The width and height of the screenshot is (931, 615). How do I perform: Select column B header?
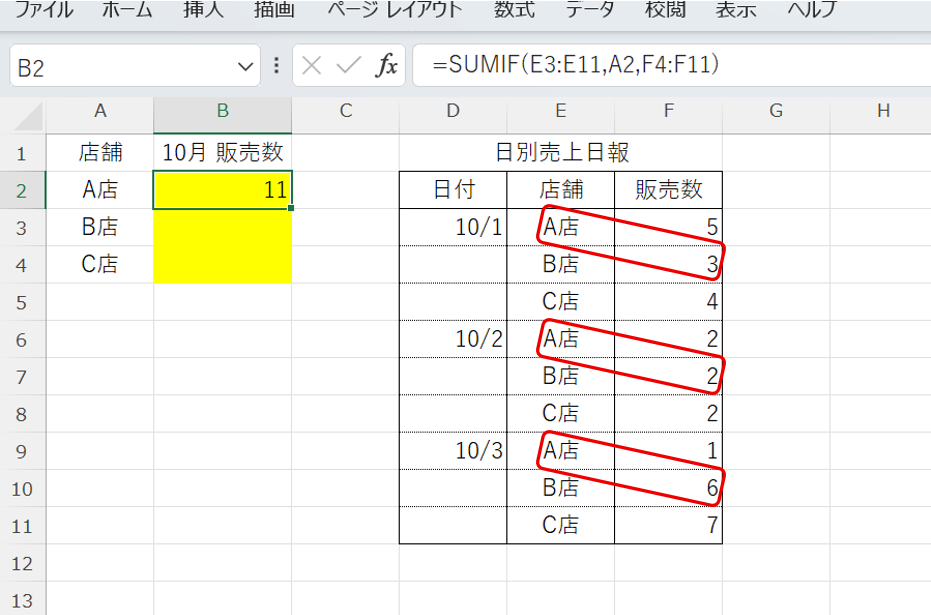pyautogui.click(x=223, y=111)
